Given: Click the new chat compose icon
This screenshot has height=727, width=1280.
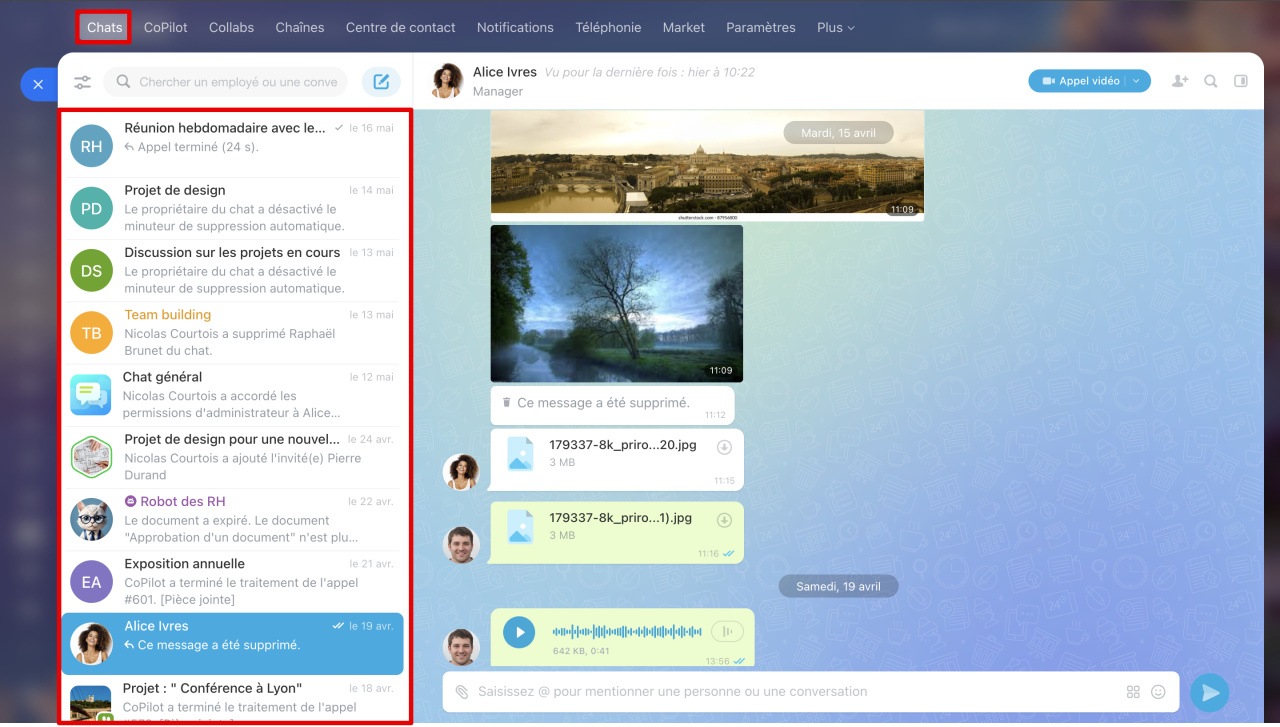Looking at the screenshot, I should click(381, 82).
